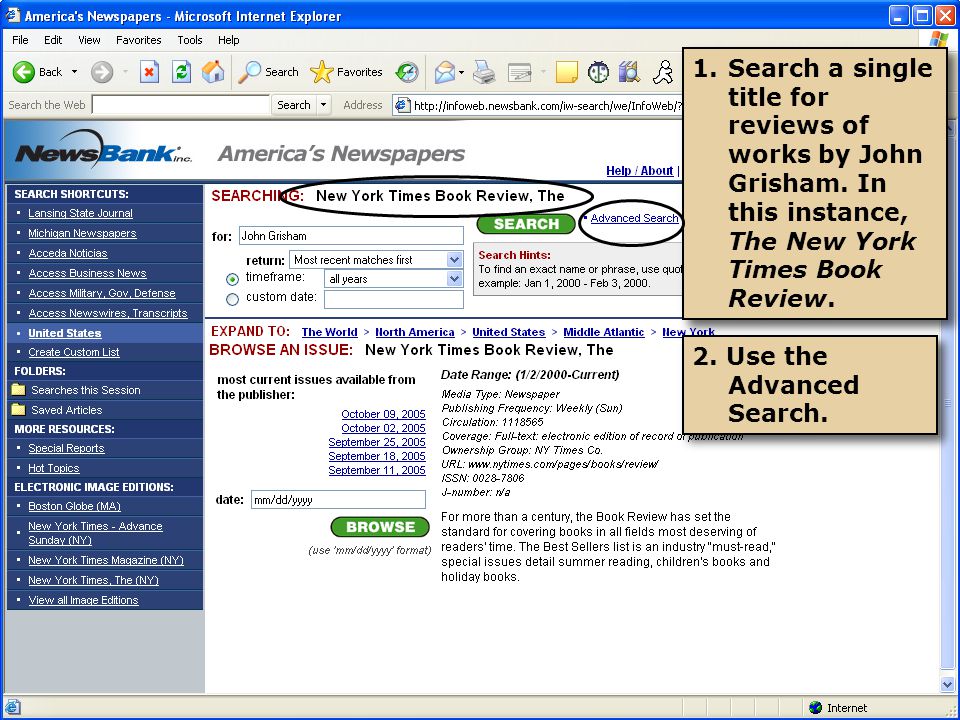This screenshot has height=720, width=960.
Task: Click the green BROWSE button
Action: (x=380, y=527)
